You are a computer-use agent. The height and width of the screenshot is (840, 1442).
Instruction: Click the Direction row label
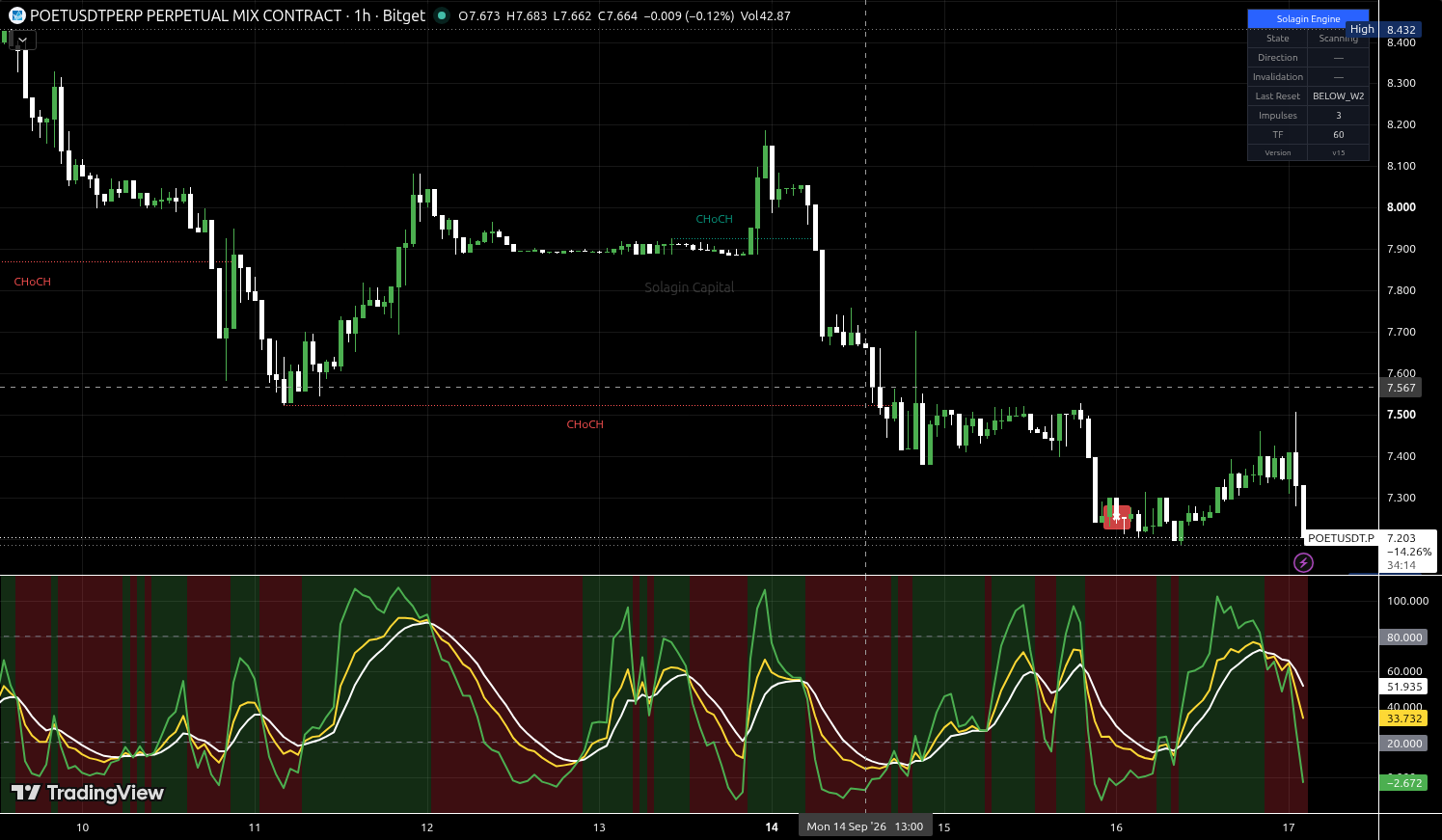(1278, 58)
